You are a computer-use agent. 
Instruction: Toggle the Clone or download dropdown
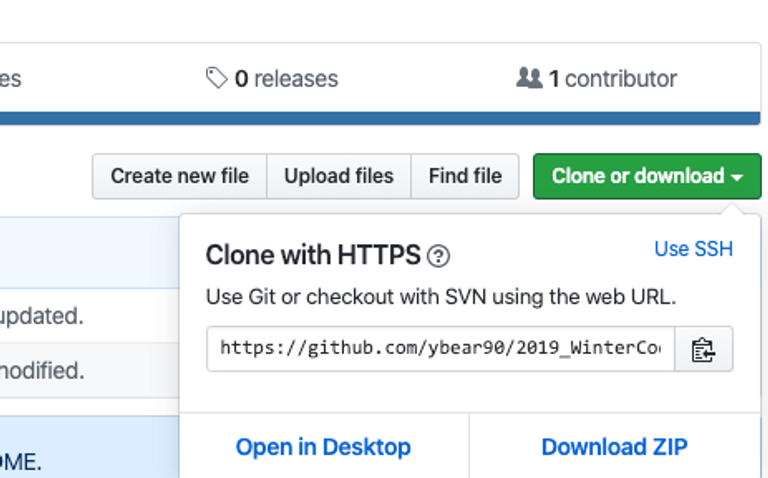tap(647, 176)
